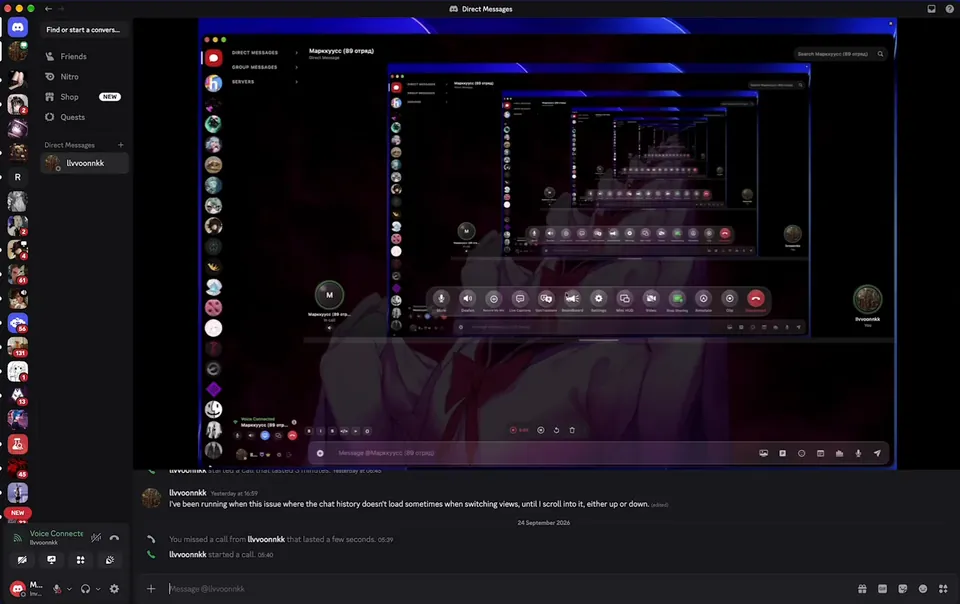The height and width of the screenshot is (604, 960).
Task: Open the Quests page
Action: (x=84, y=117)
